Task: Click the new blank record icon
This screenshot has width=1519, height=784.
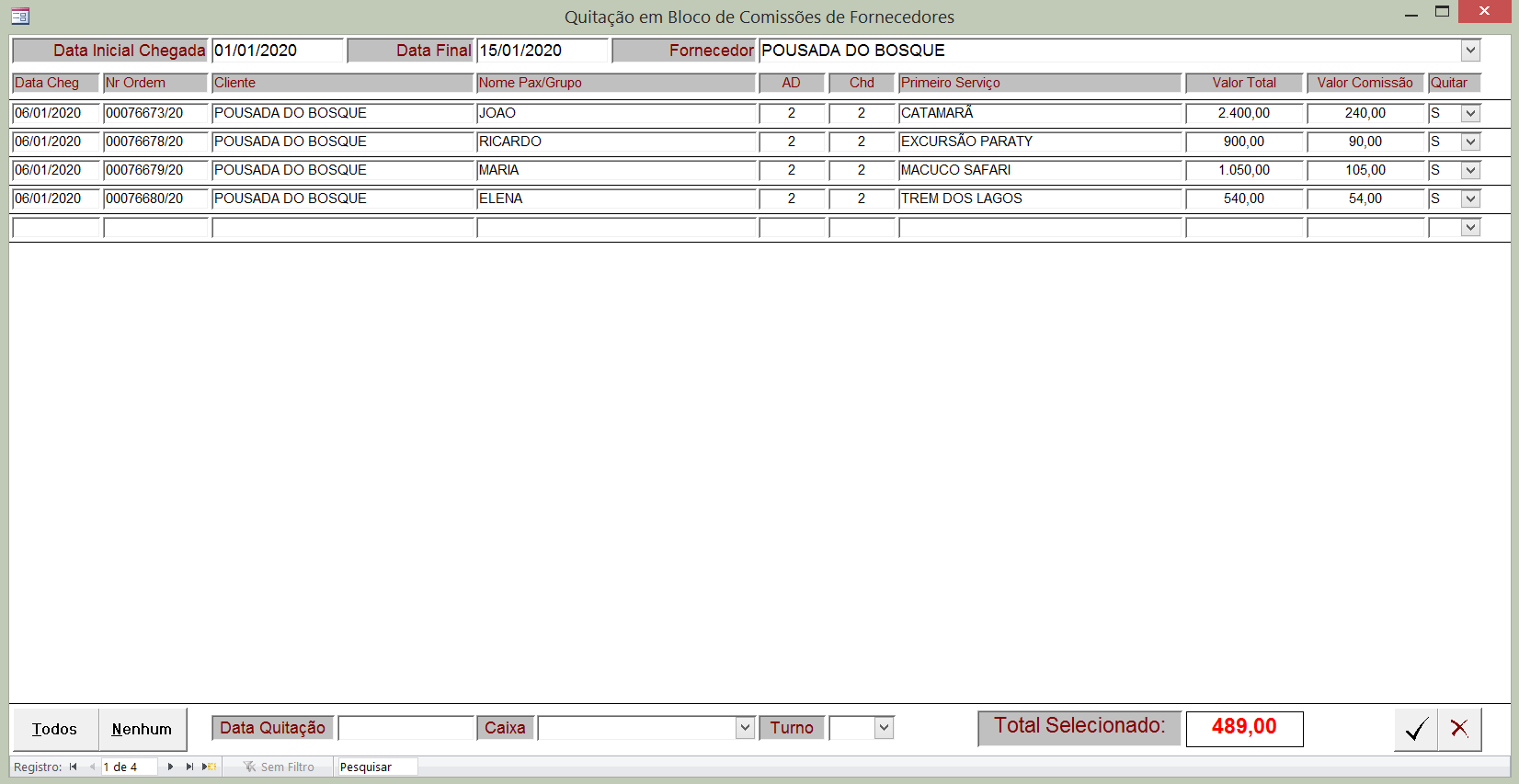Action: pos(210,767)
